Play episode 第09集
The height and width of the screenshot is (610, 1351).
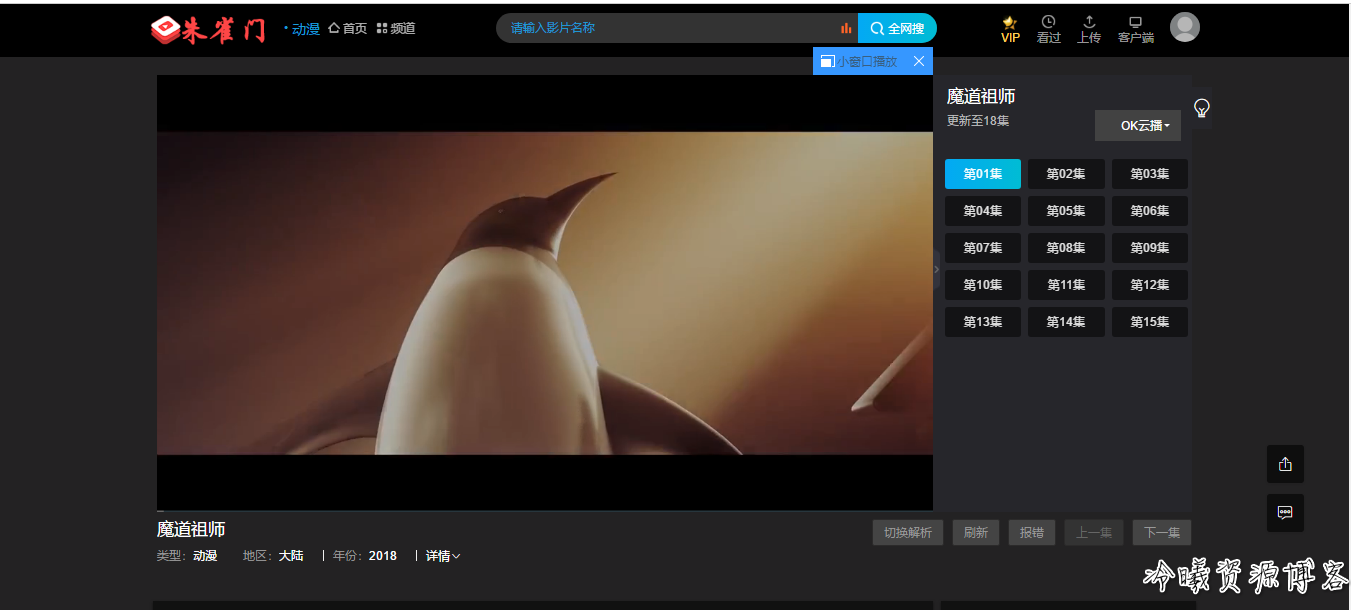(x=1150, y=248)
